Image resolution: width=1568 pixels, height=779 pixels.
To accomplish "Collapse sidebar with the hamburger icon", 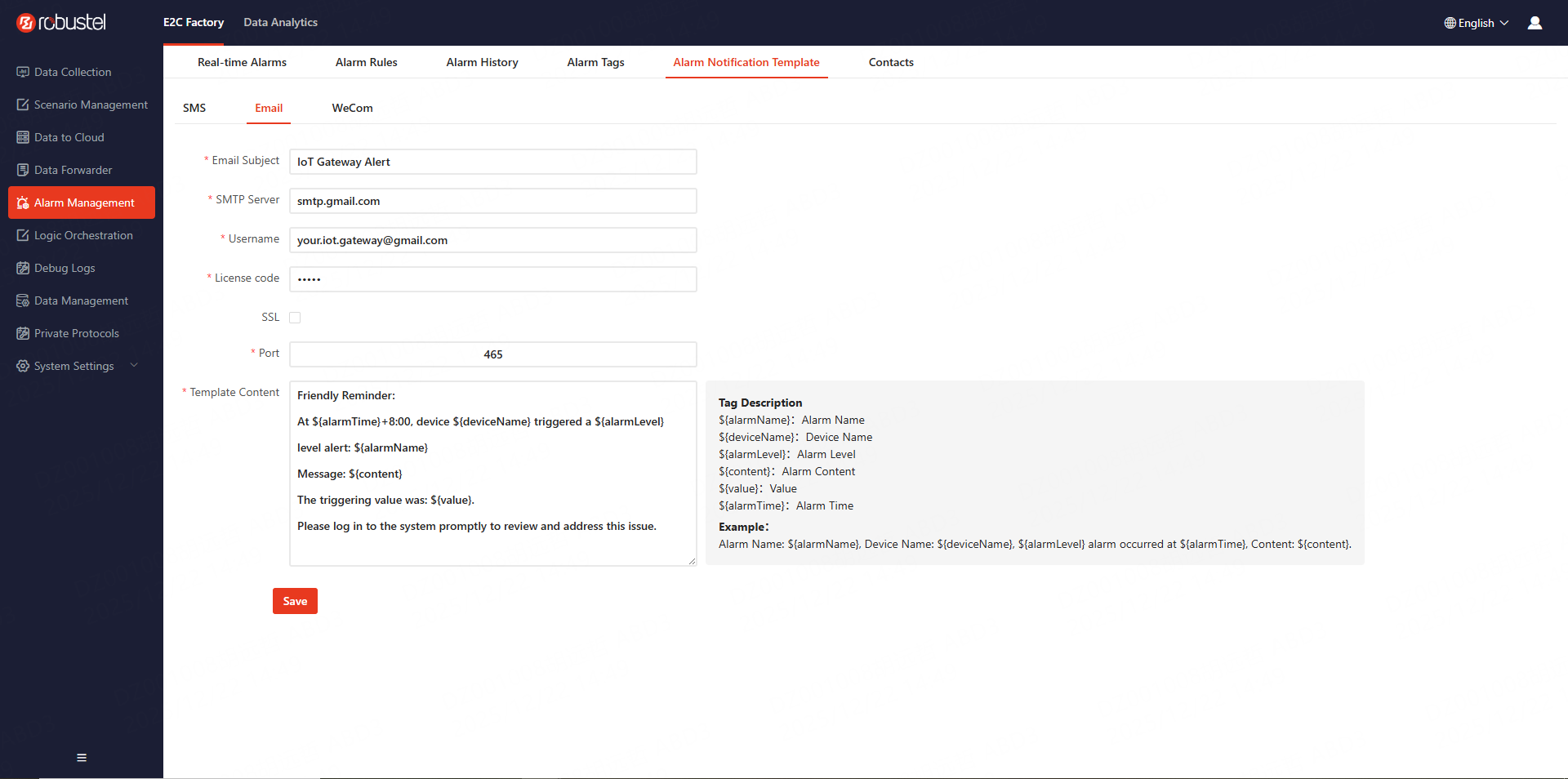I will click(82, 758).
